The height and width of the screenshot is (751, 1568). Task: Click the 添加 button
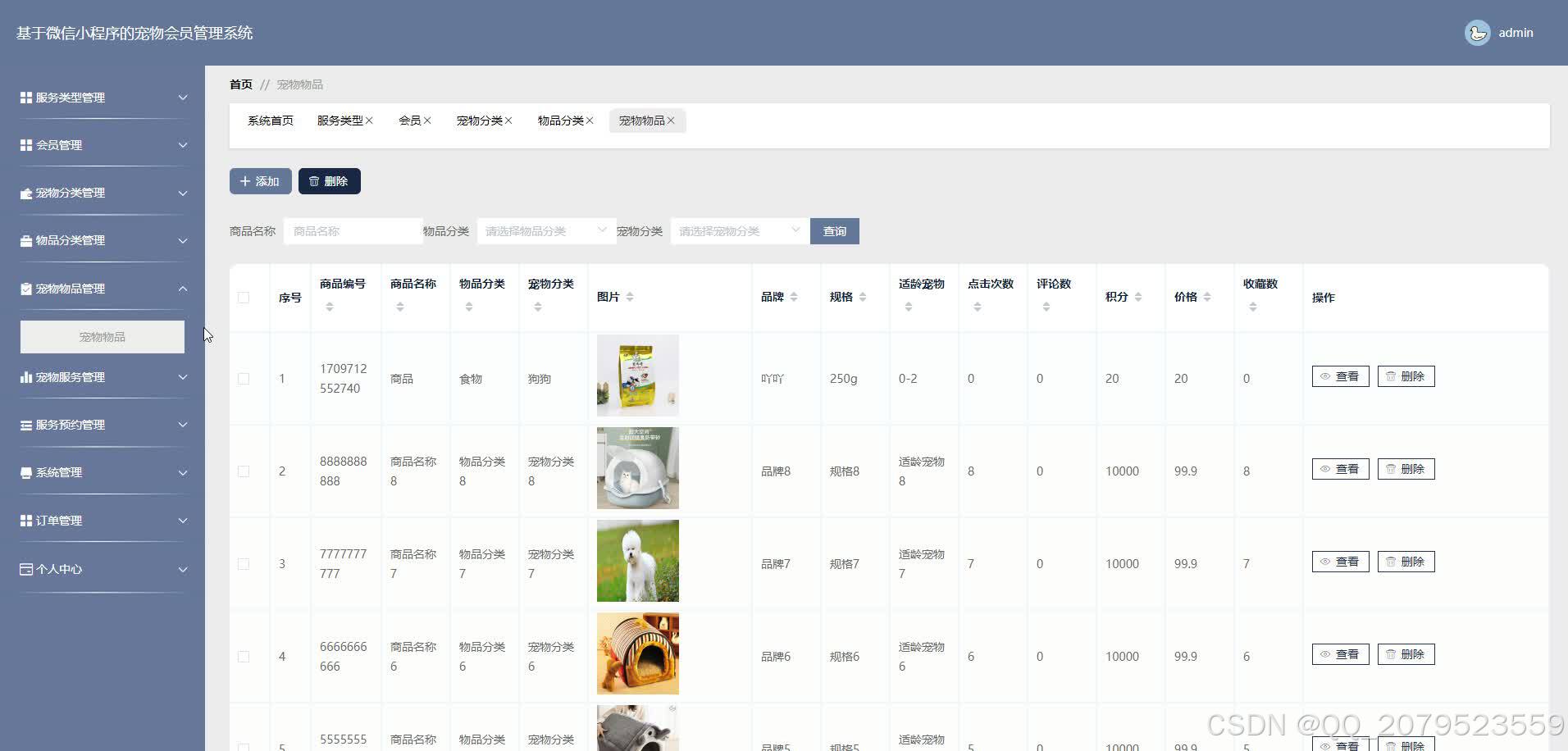coord(261,181)
